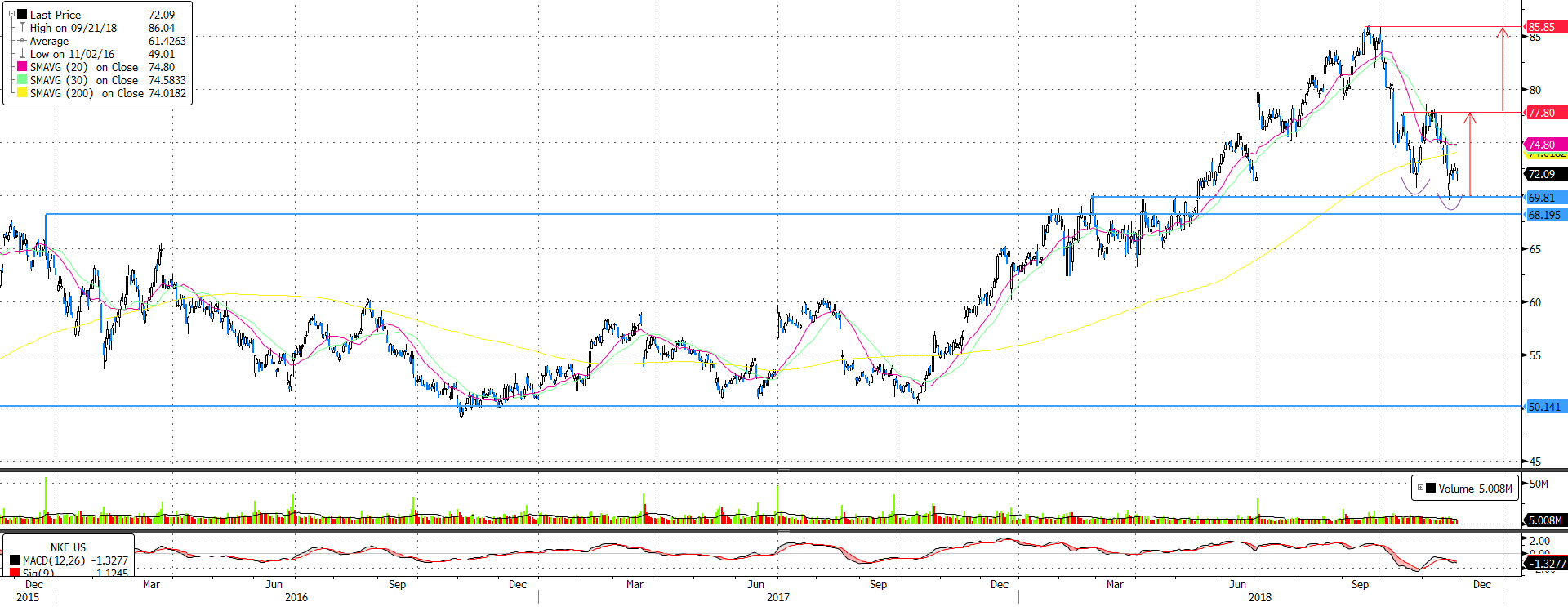Image resolution: width=1568 pixels, height=607 pixels.
Task: Click the 'Volume 5.008M' legend text
Action: pos(1476,489)
